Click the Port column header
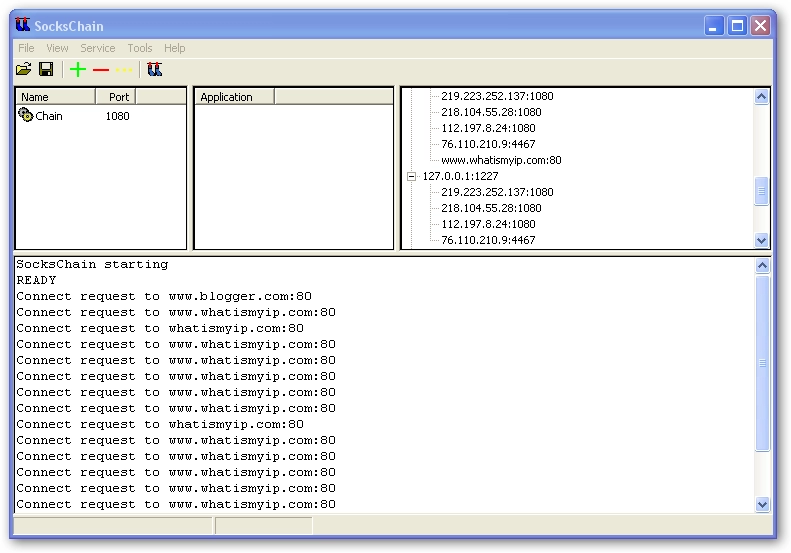Viewport: 791px width, 553px height. pyautogui.click(x=117, y=97)
